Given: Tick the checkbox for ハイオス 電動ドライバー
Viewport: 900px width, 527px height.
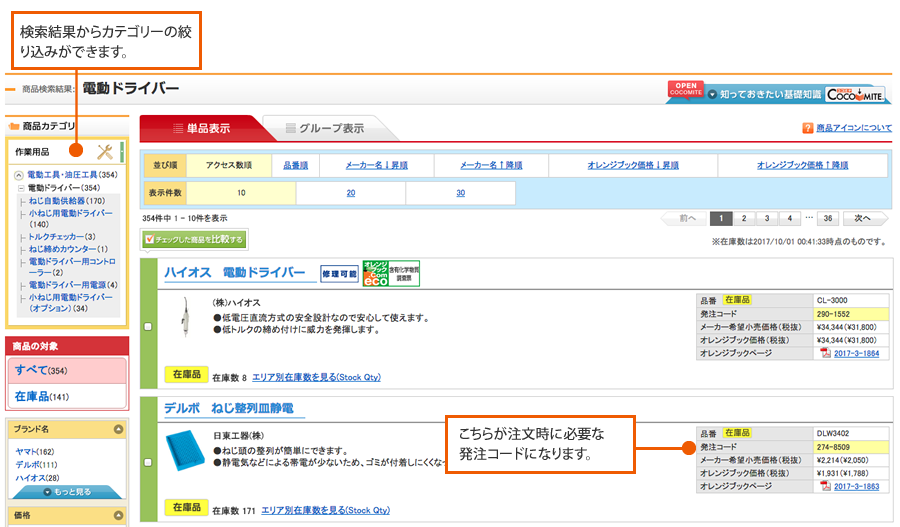Looking at the screenshot, I should [148, 326].
